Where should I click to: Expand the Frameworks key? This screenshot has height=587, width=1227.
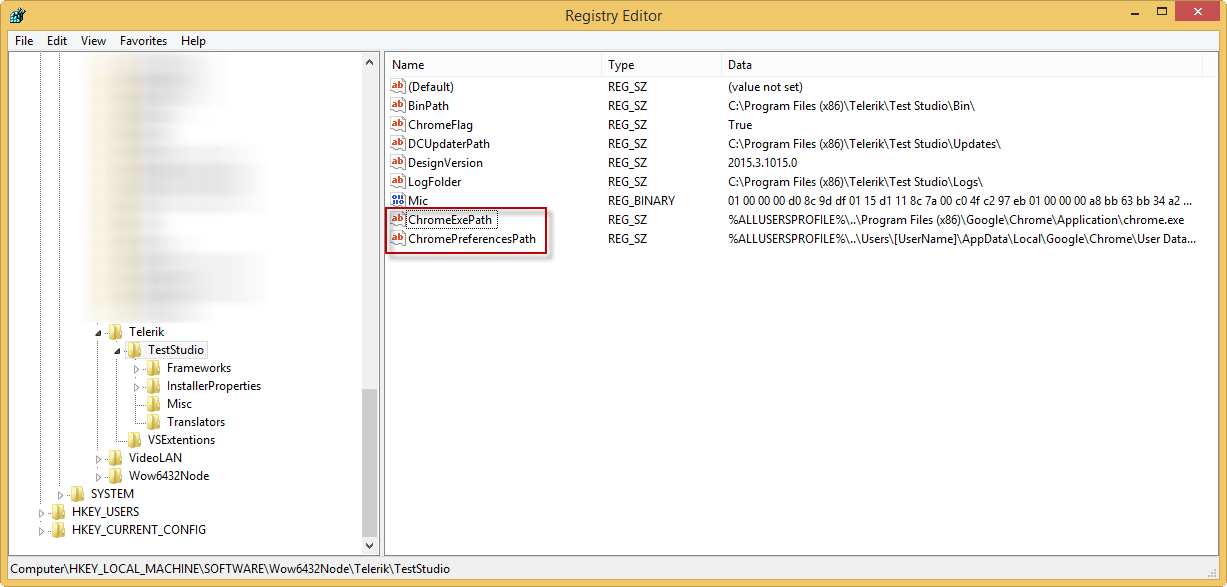coord(137,368)
